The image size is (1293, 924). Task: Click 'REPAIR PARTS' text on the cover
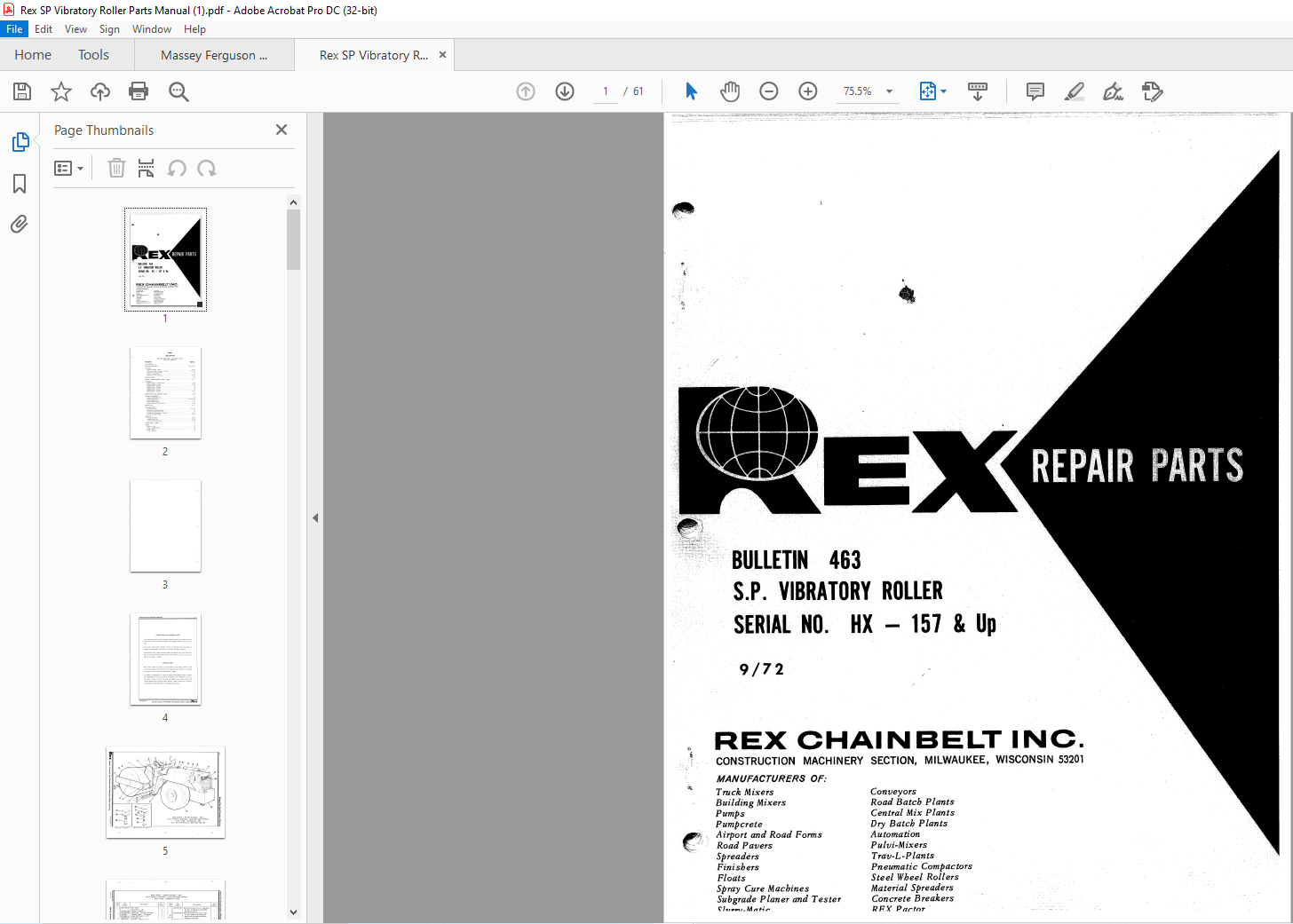(1137, 465)
